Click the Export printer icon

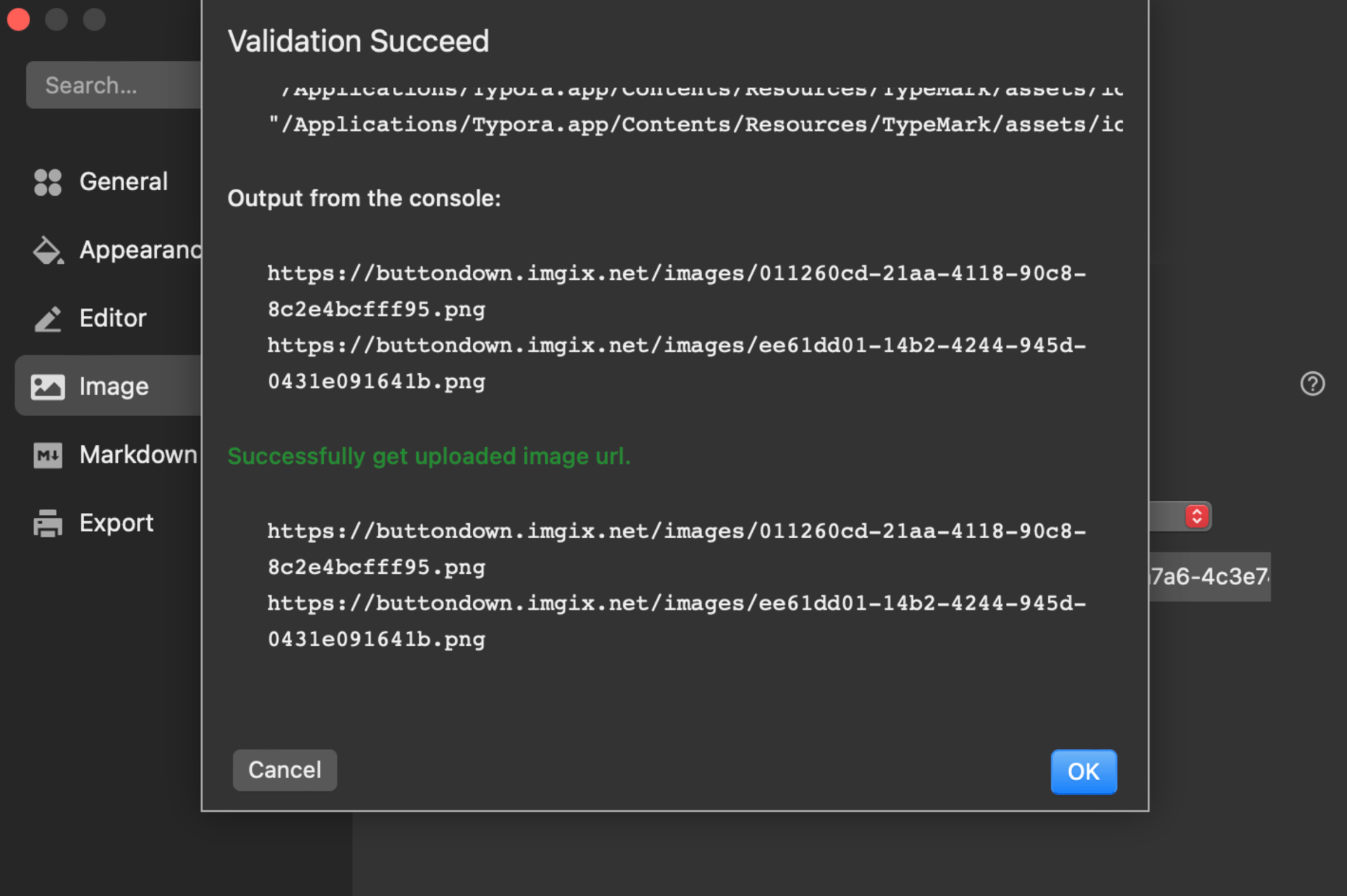click(x=48, y=523)
